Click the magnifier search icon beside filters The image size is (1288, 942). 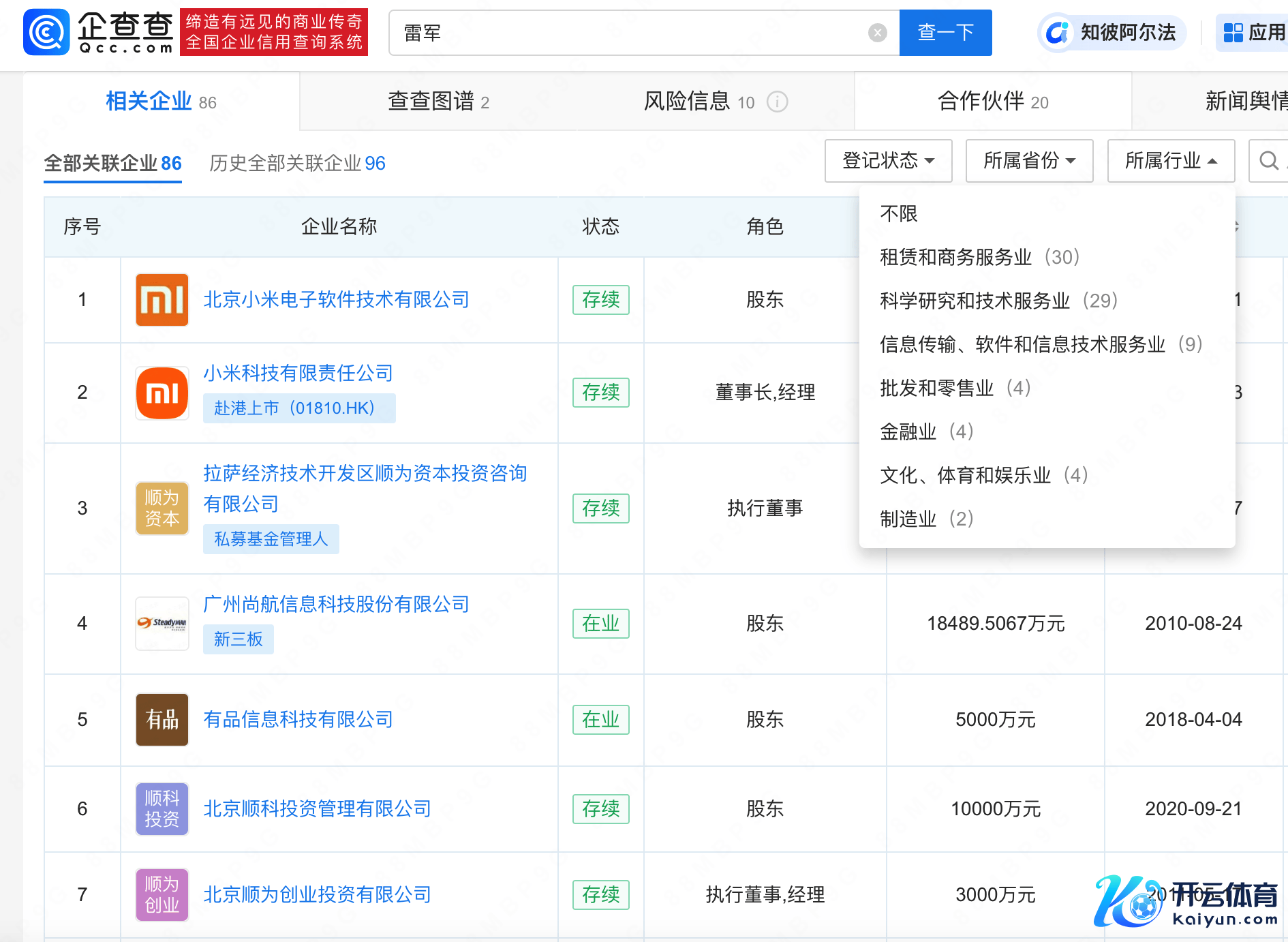pos(1268,161)
